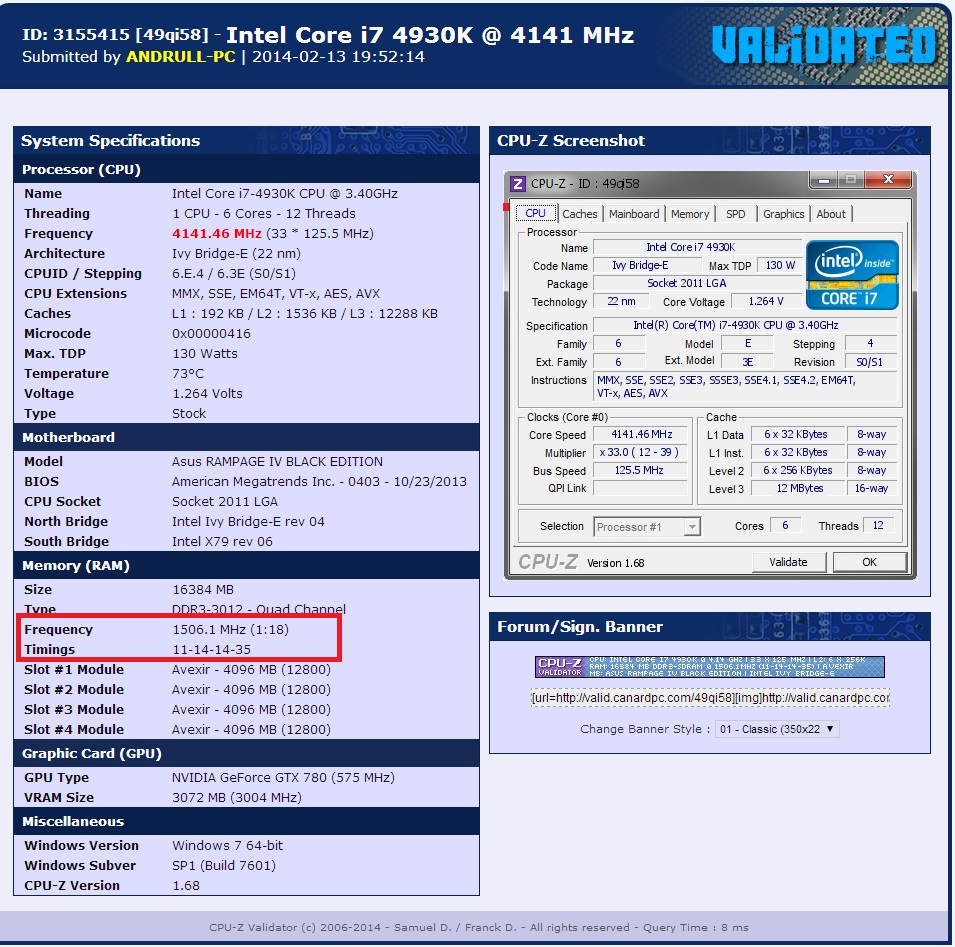Click the CPU-Z Version 1.68 label in the window
Viewport: 955px width, 947px height.
(x=615, y=563)
